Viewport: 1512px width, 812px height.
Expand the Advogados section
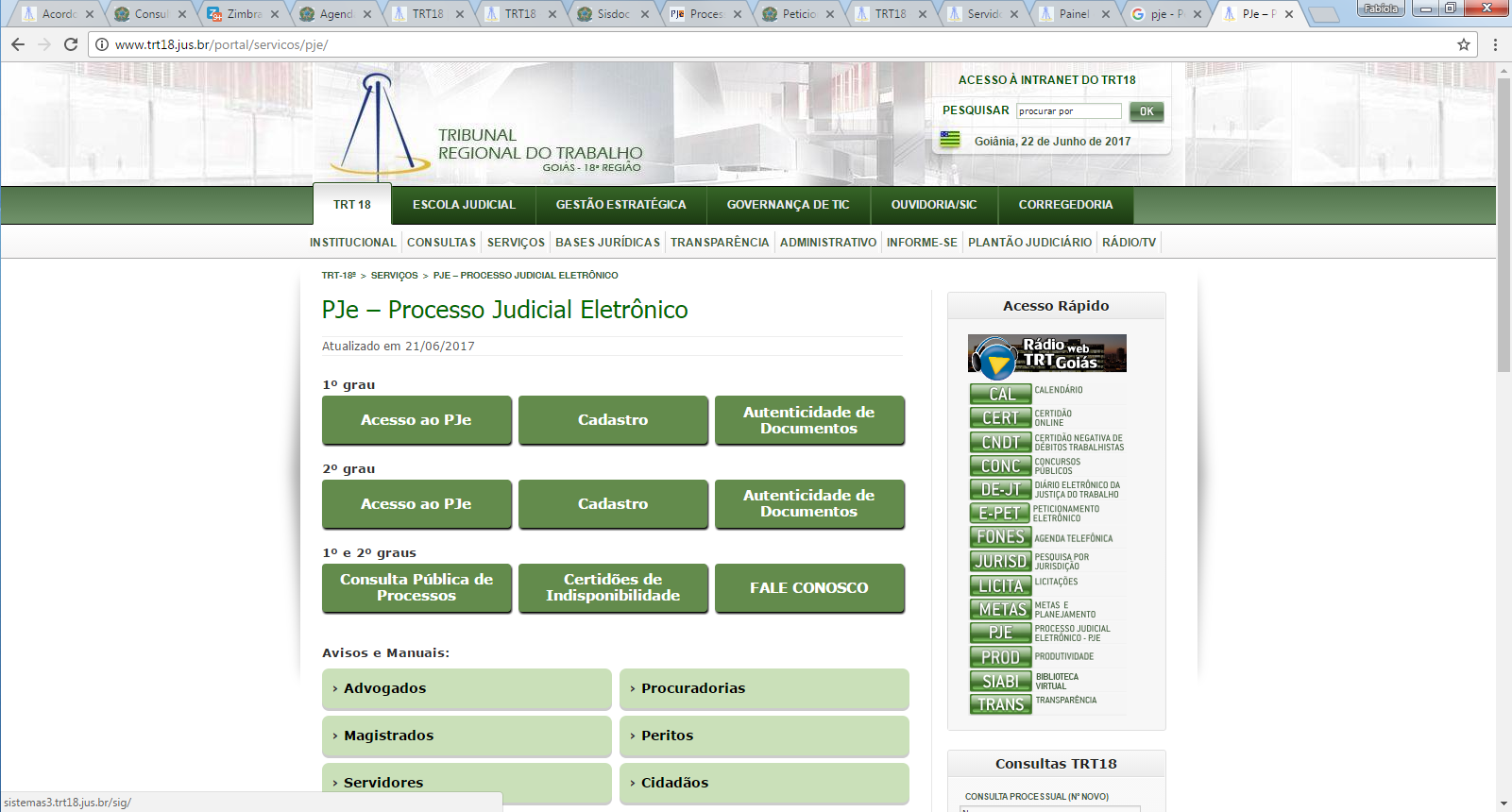click(x=467, y=688)
